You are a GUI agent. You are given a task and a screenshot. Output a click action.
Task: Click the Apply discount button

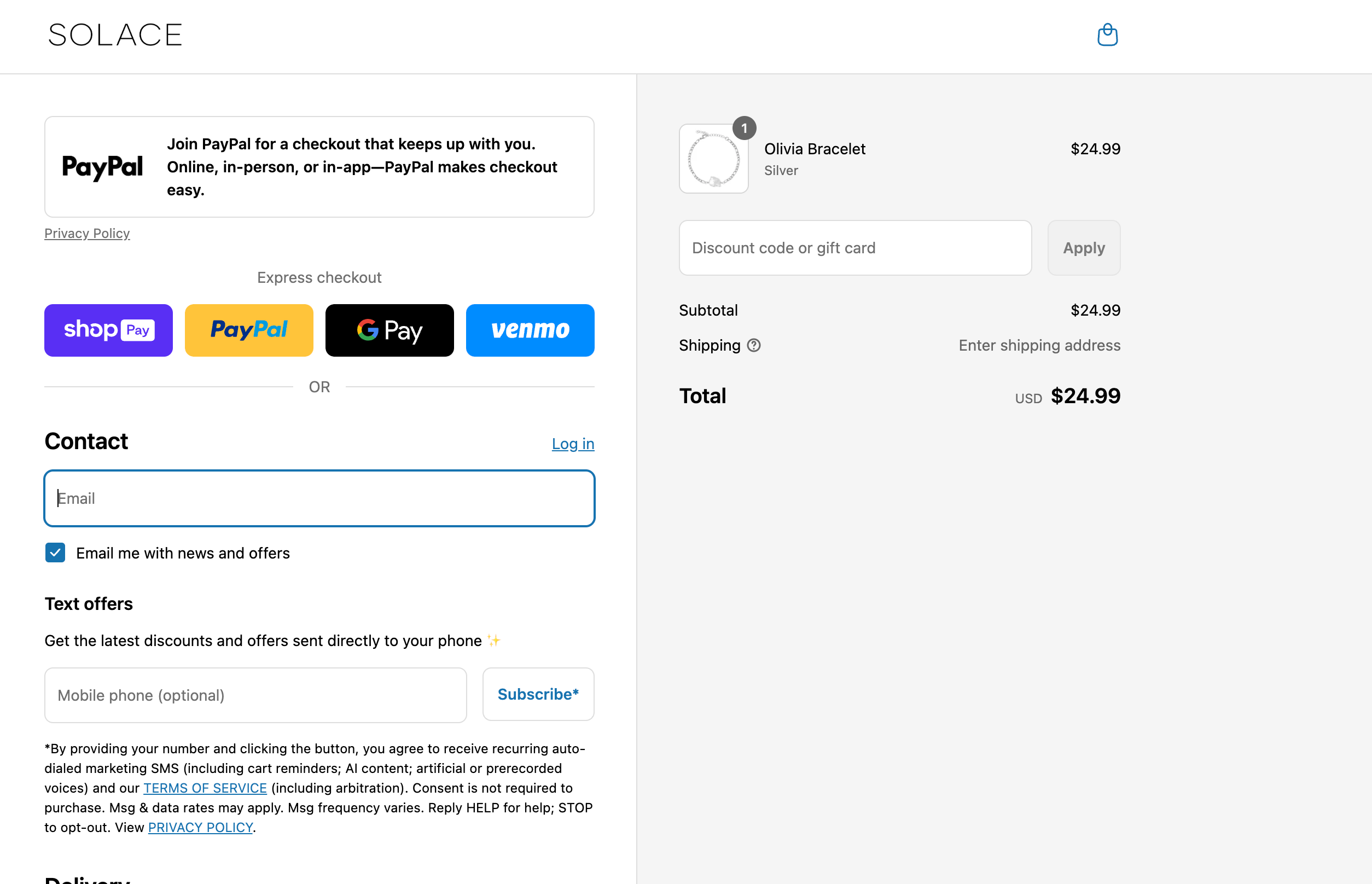pos(1083,247)
